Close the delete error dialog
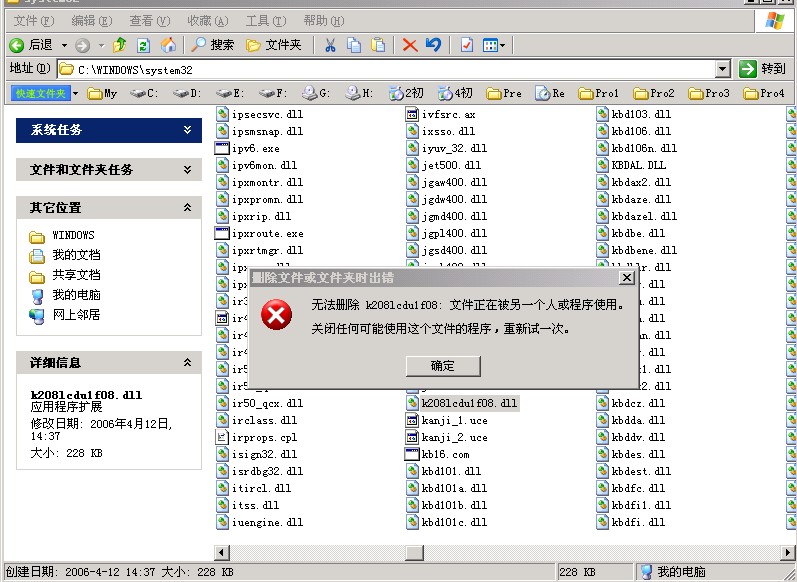 pyautogui.click(x=627, y=278)
